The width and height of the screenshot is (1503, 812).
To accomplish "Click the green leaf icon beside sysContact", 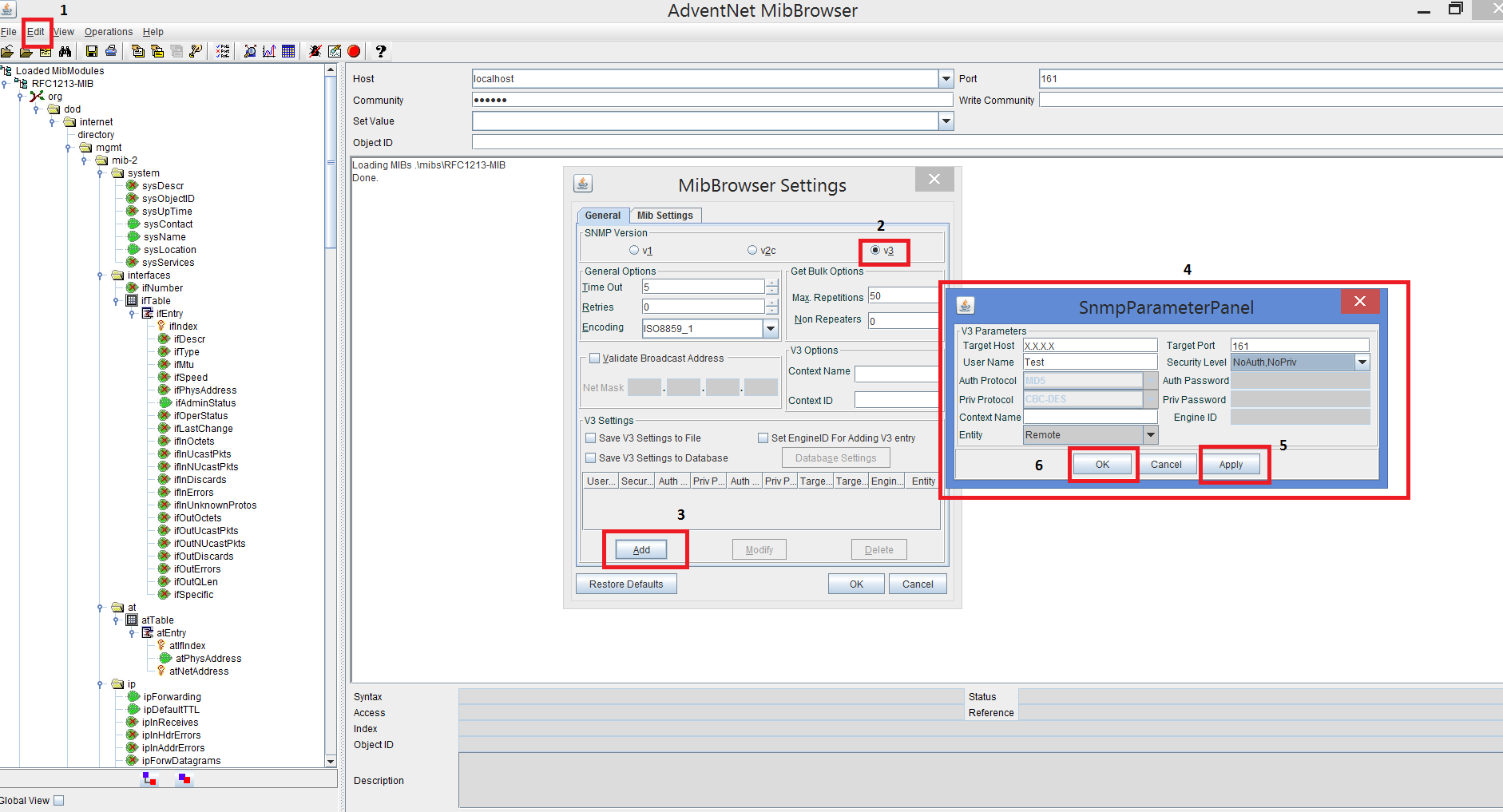I will click(x=133, y=224).
